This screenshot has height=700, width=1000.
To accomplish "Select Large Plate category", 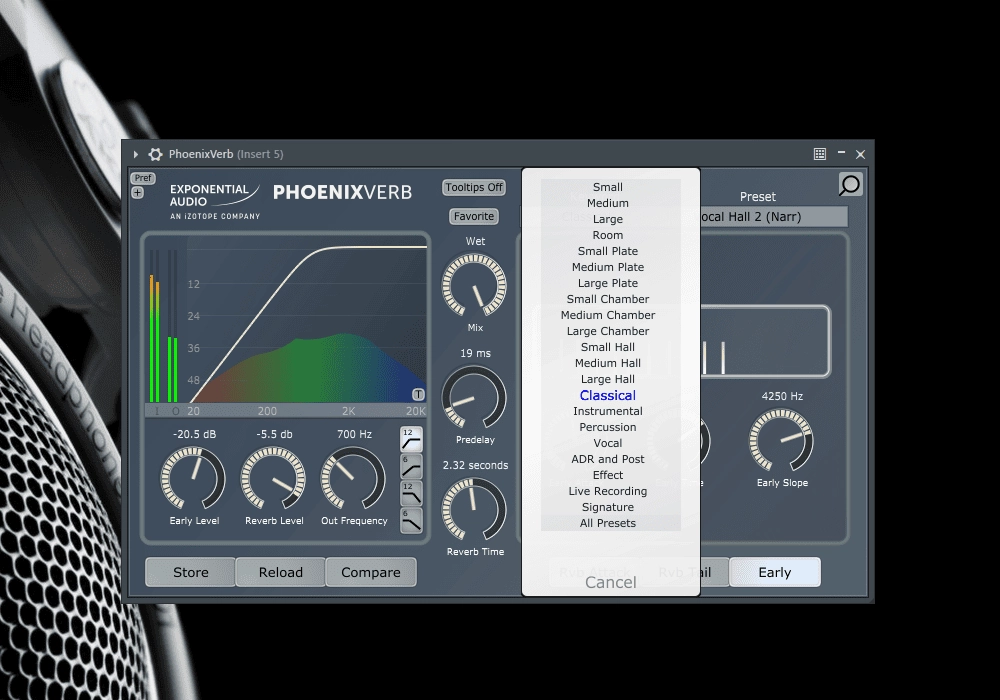I will (x=608, y=283).
